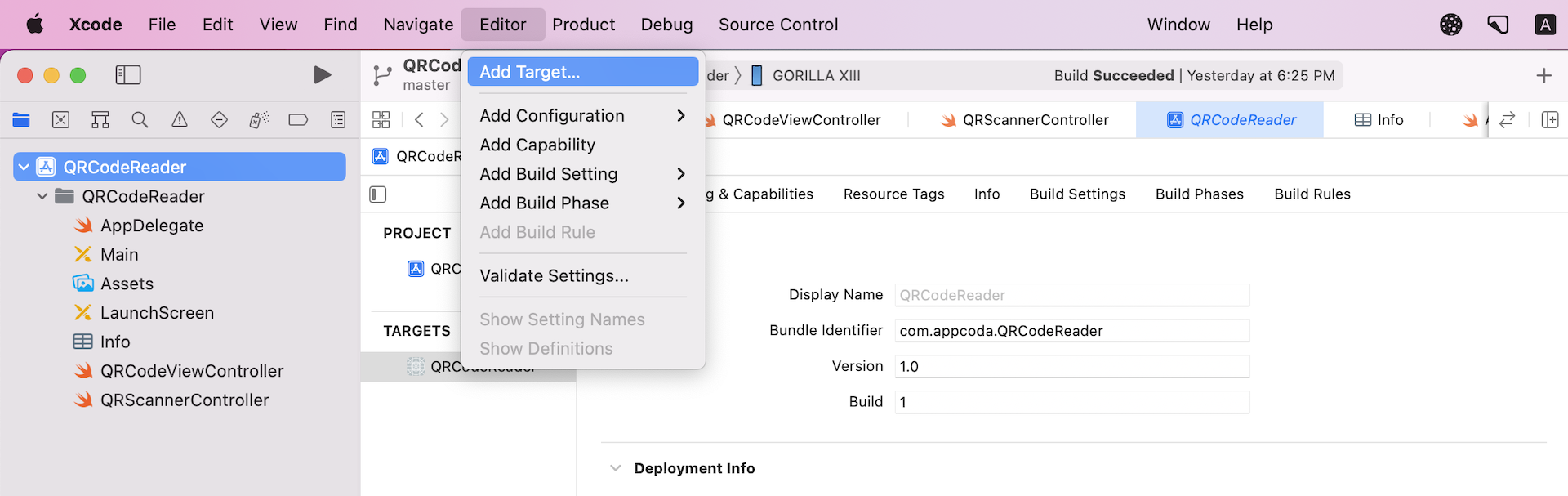Select the Project navigator folder icon

(x=21, y=120)
